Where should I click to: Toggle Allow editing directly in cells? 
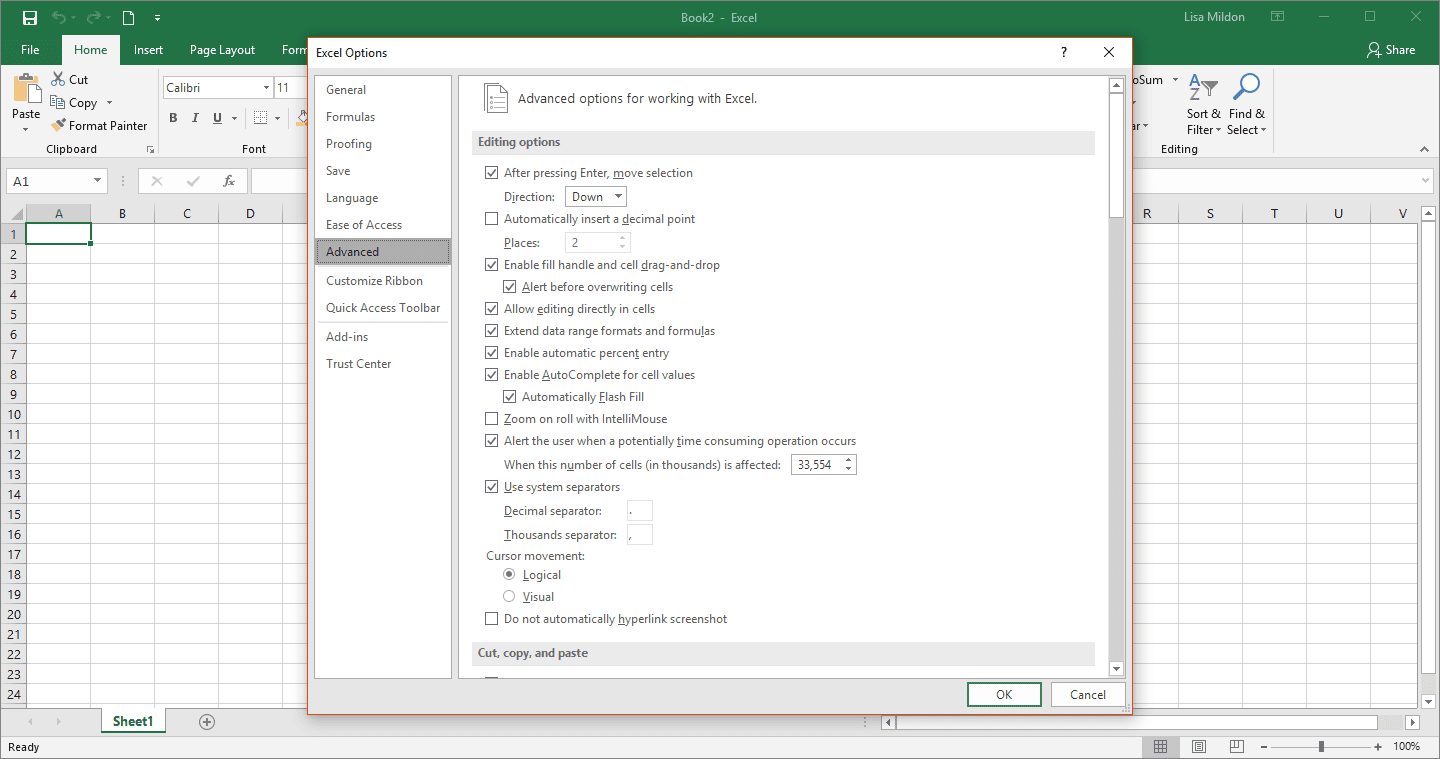tap(491, 309)
